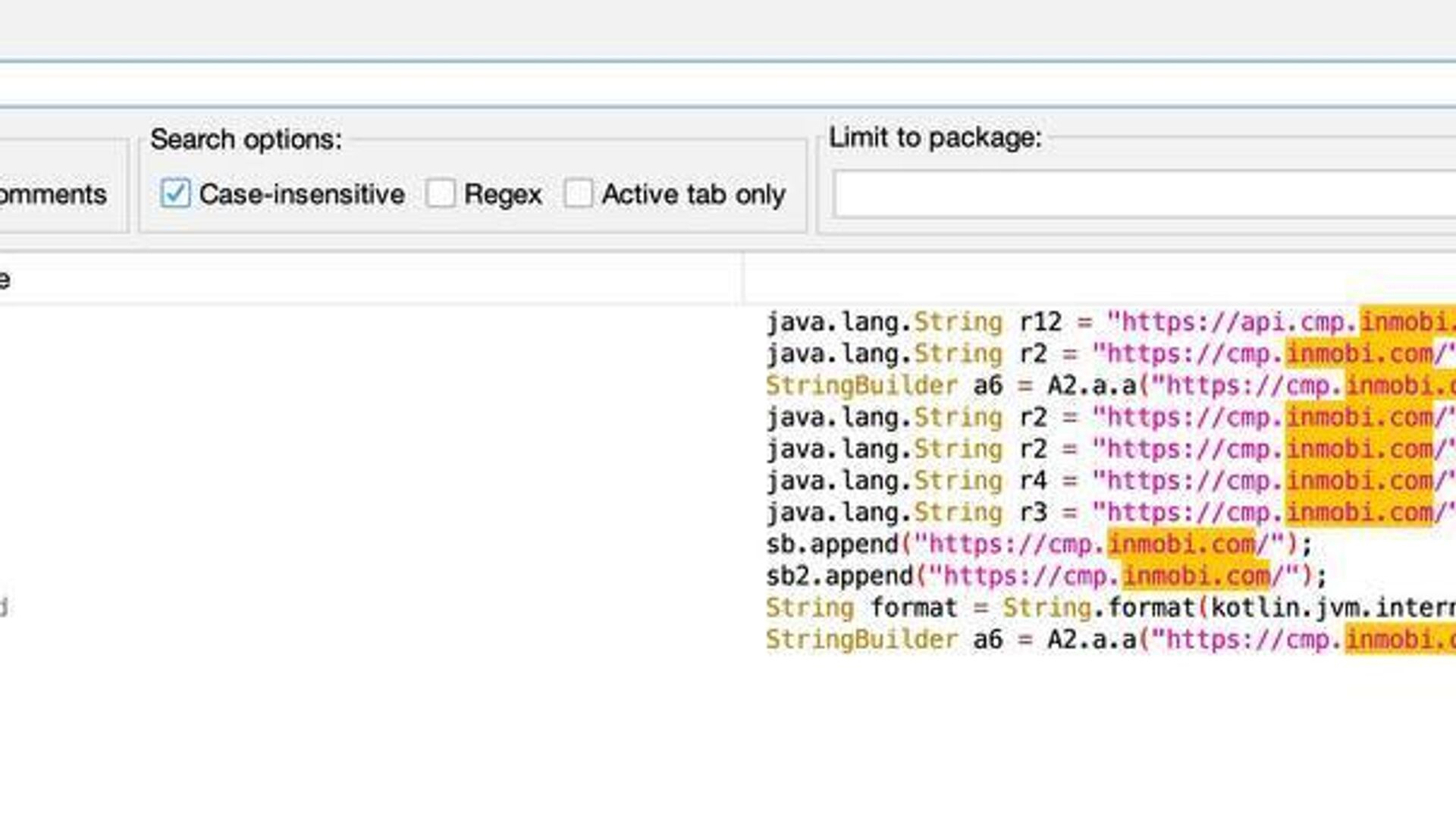Uncheck the Case-insensitive checkbox
Viewport: 1456px width, 819px height.
tap(175, 193)
